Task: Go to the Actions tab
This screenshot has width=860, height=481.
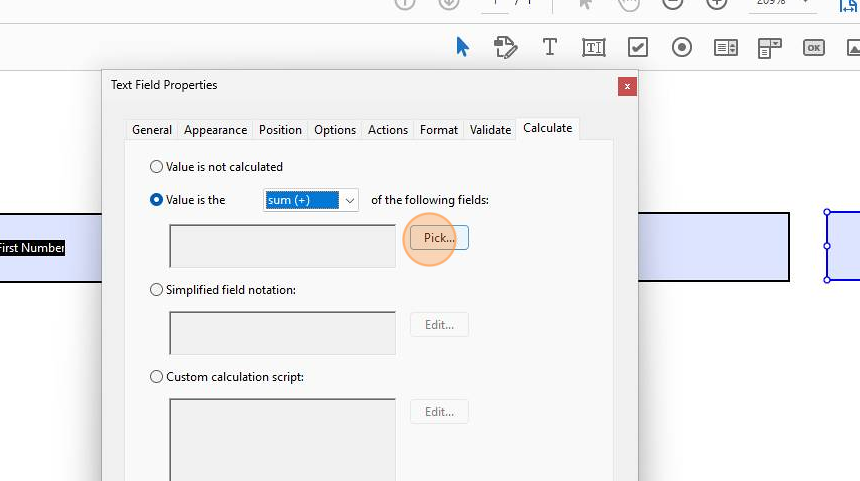Action: coord(388,130)
